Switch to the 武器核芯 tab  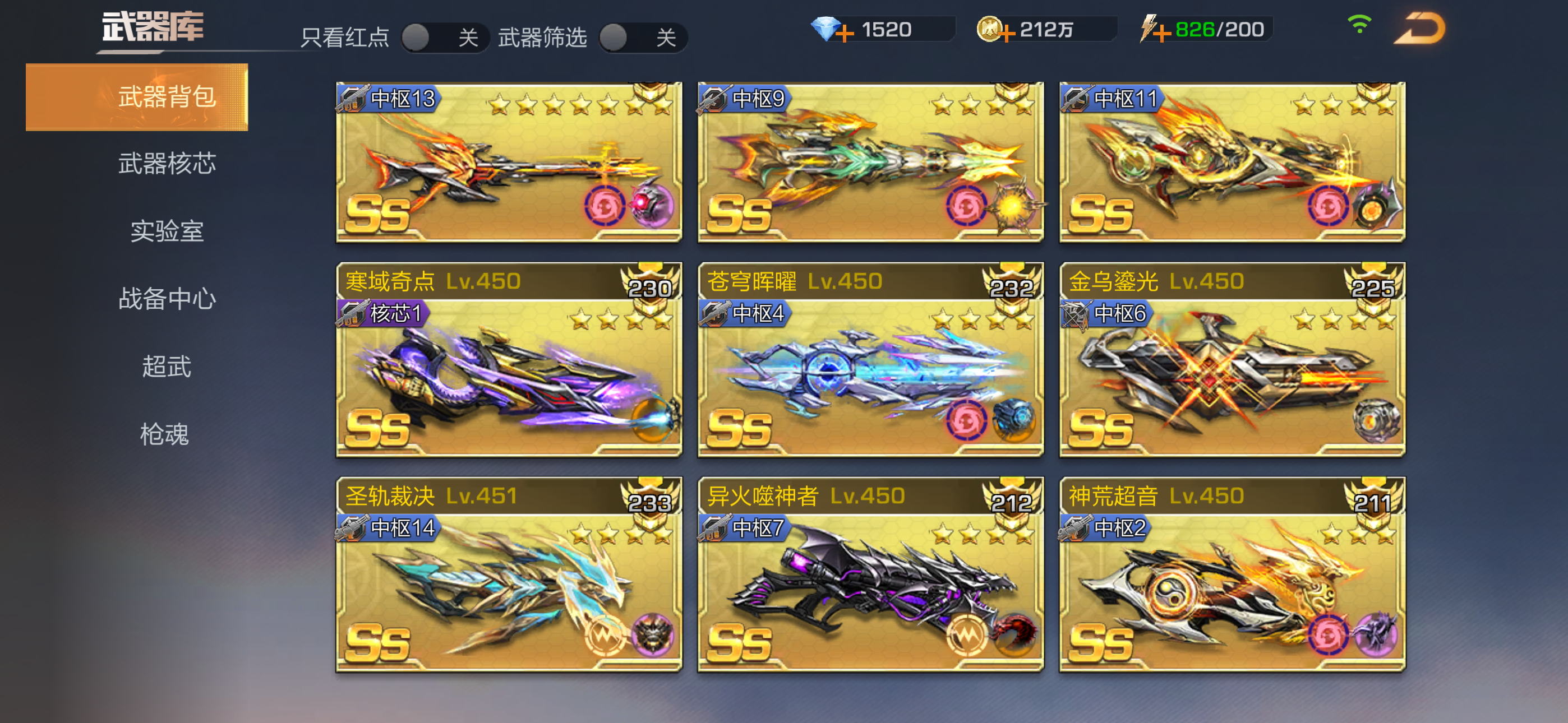click(x=167, y=164)
